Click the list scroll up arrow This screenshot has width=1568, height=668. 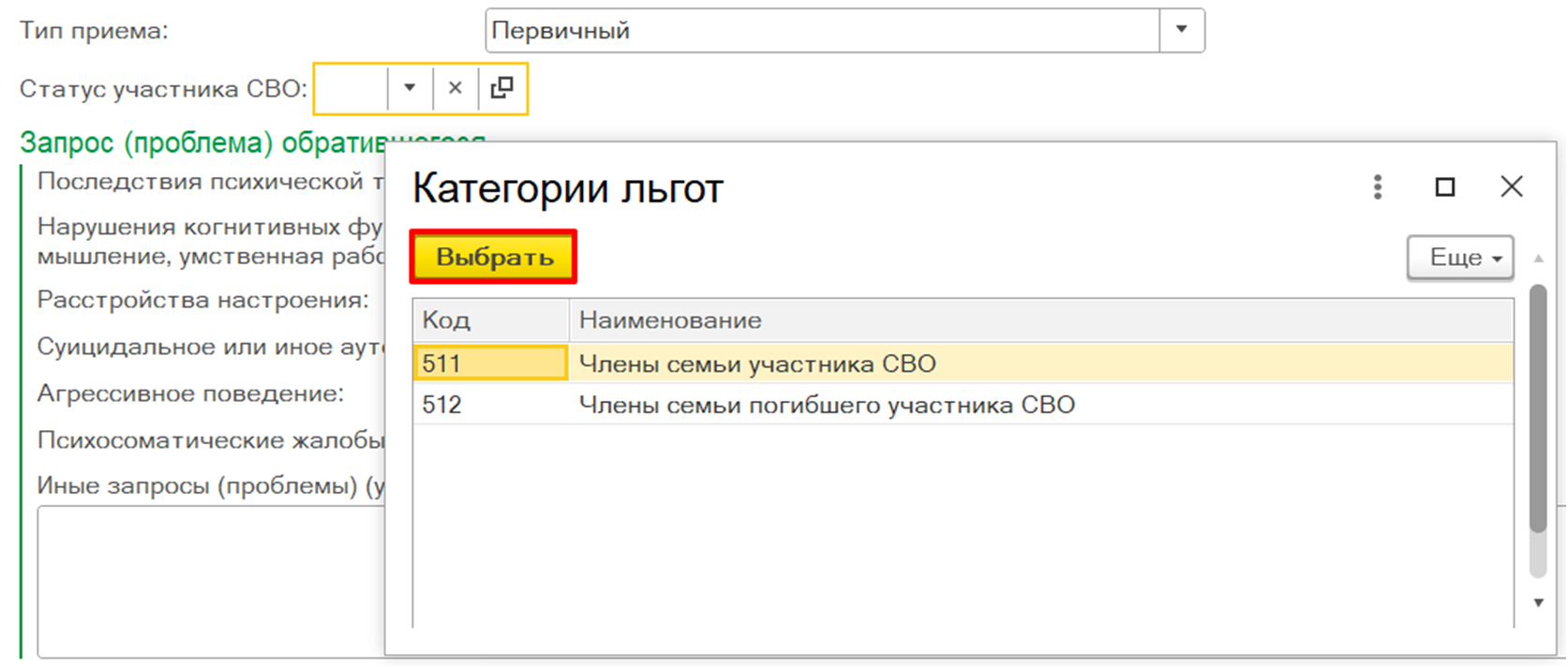click(x=1538, y=258)
